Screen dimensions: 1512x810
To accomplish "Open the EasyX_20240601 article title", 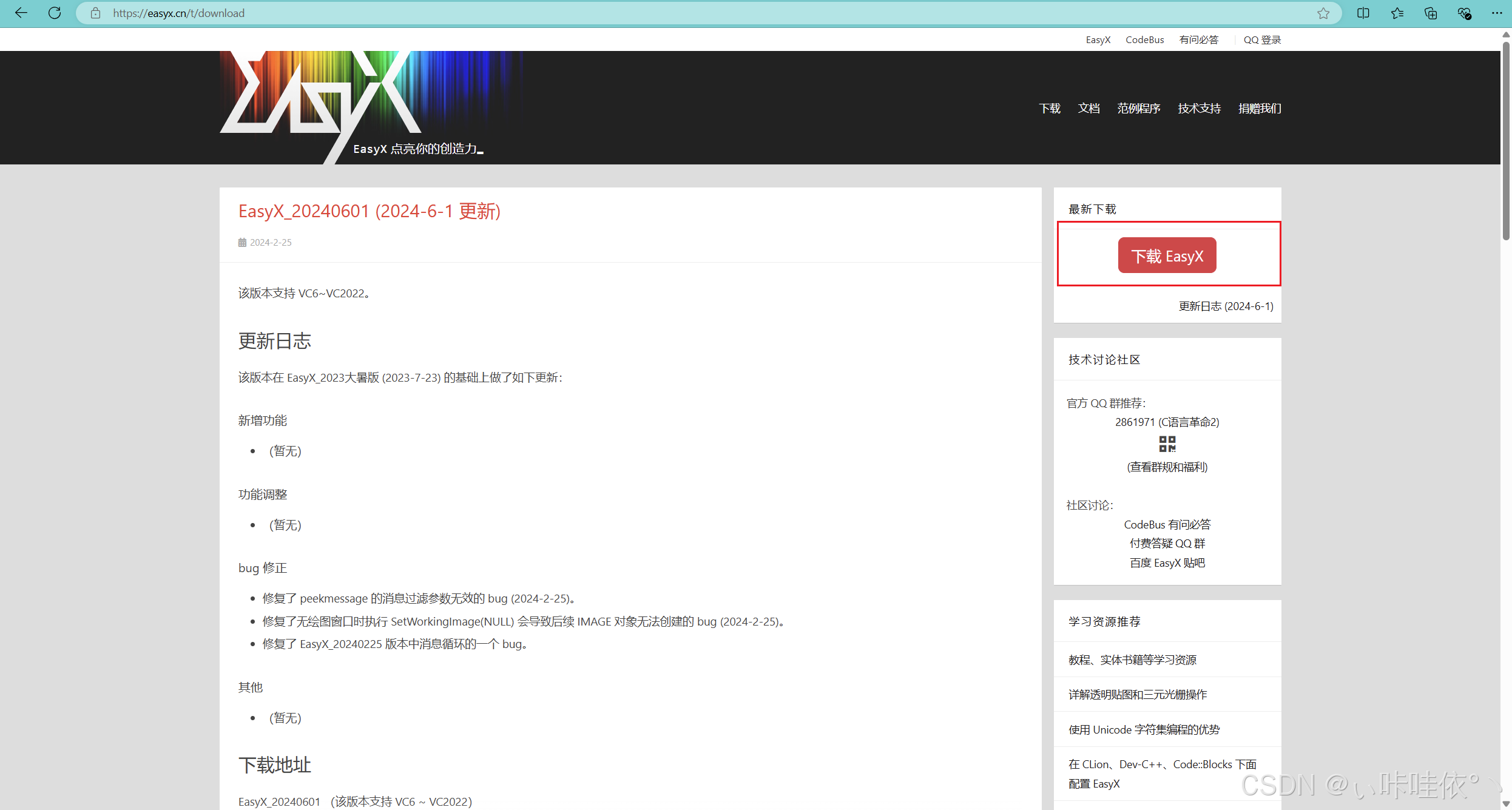I will coord(370,211).
